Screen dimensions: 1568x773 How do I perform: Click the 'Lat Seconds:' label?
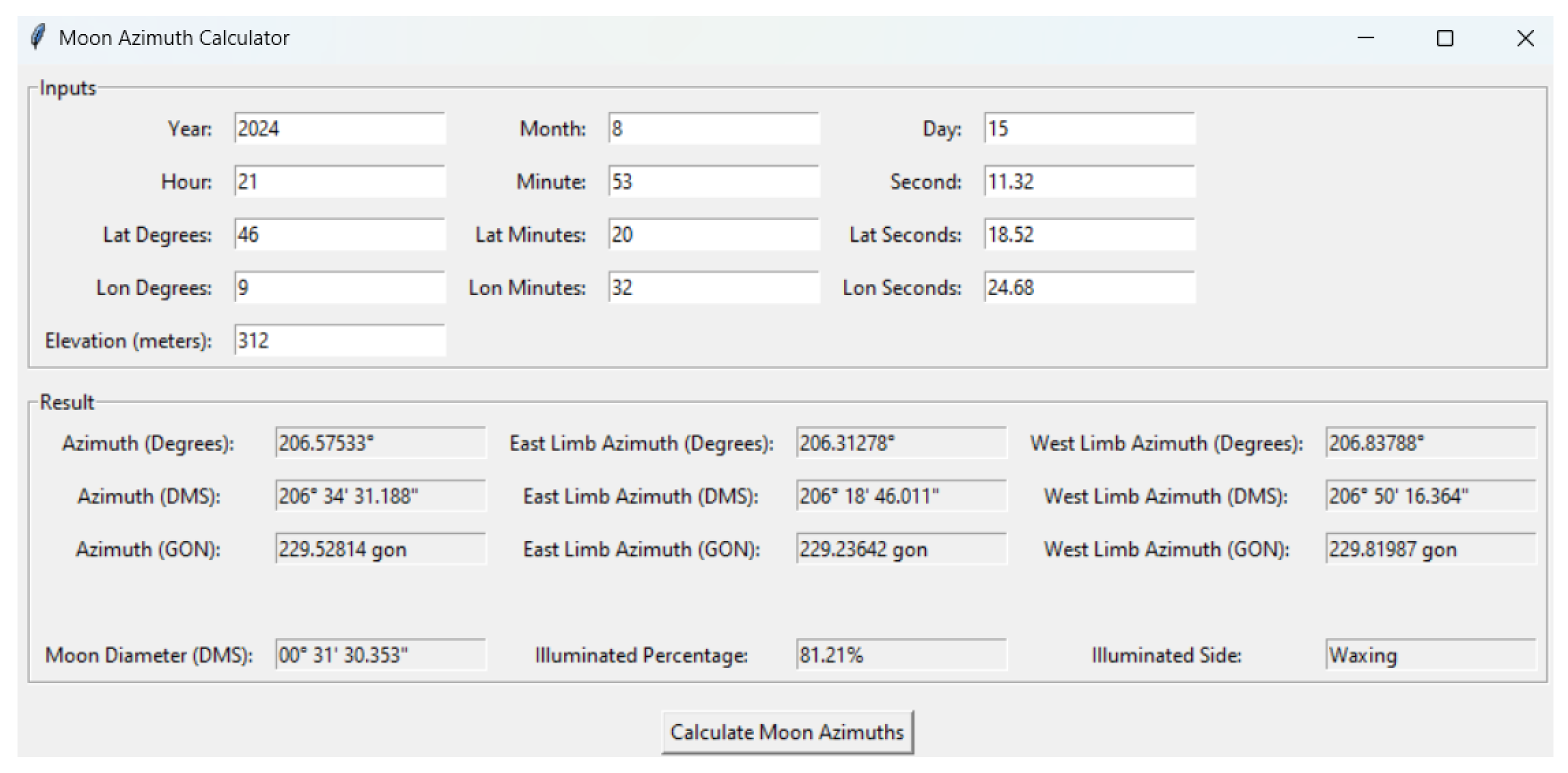pyautogui.click(x=905, y=234)
